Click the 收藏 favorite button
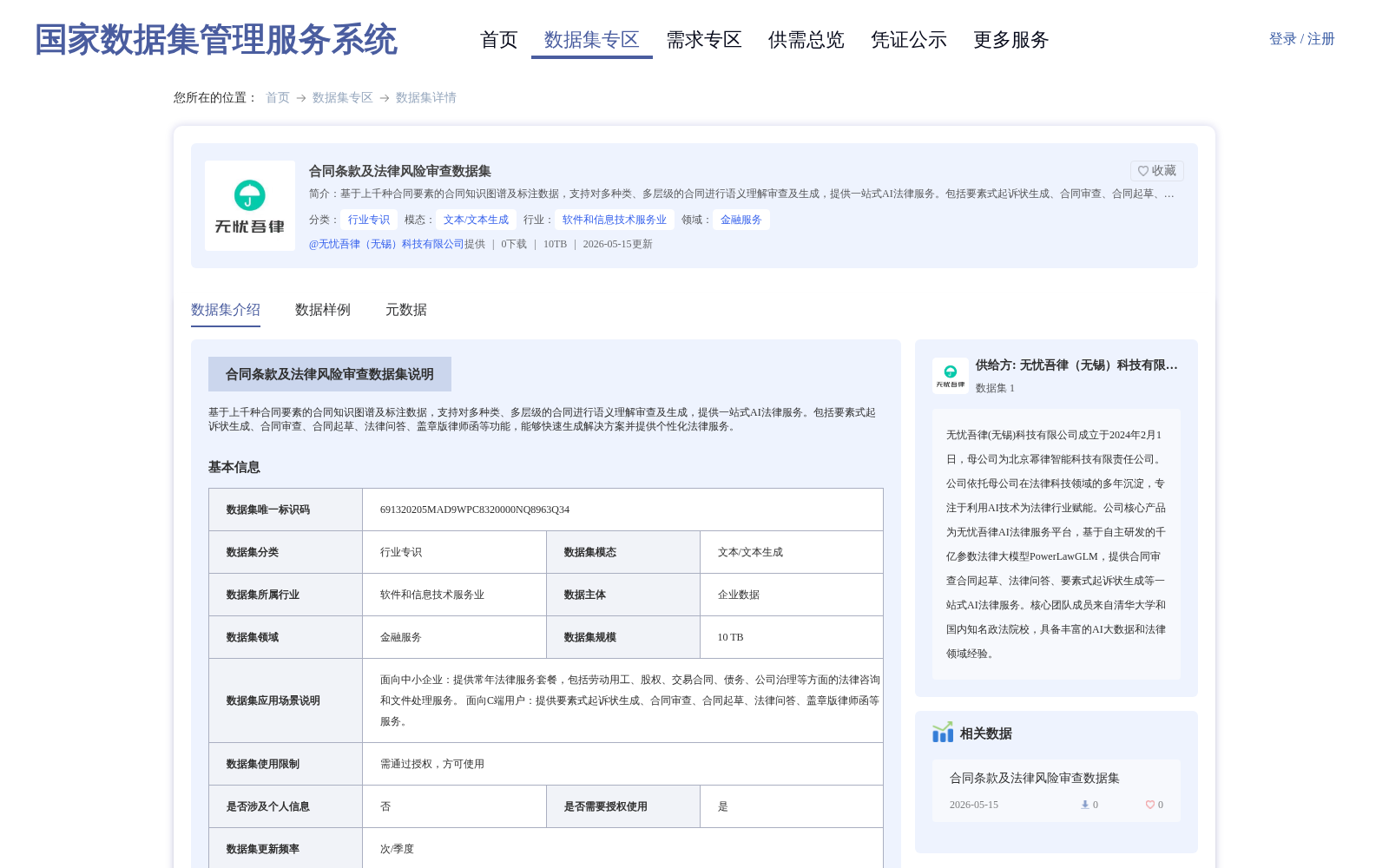Image resolution: width=1389 pixels, height=868 pixels. coord(1156,171)
